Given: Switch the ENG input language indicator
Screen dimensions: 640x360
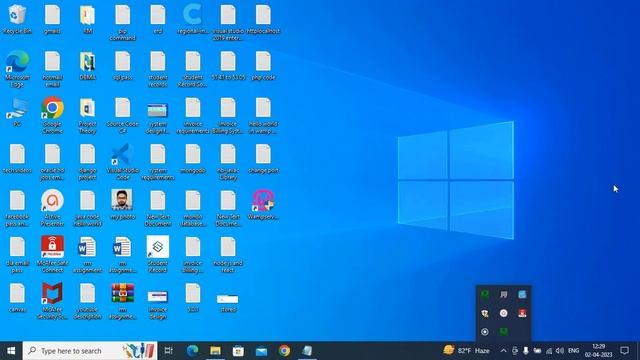Looking at the screenshot, I should (573, 351).
